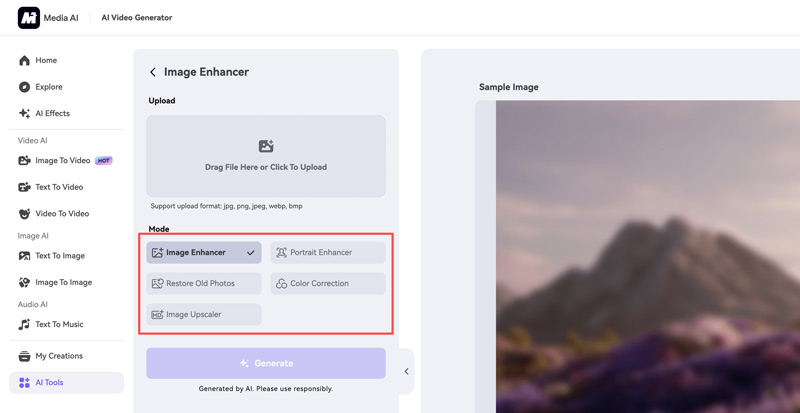Click the Media AI logo icon

tap(28, 17)
